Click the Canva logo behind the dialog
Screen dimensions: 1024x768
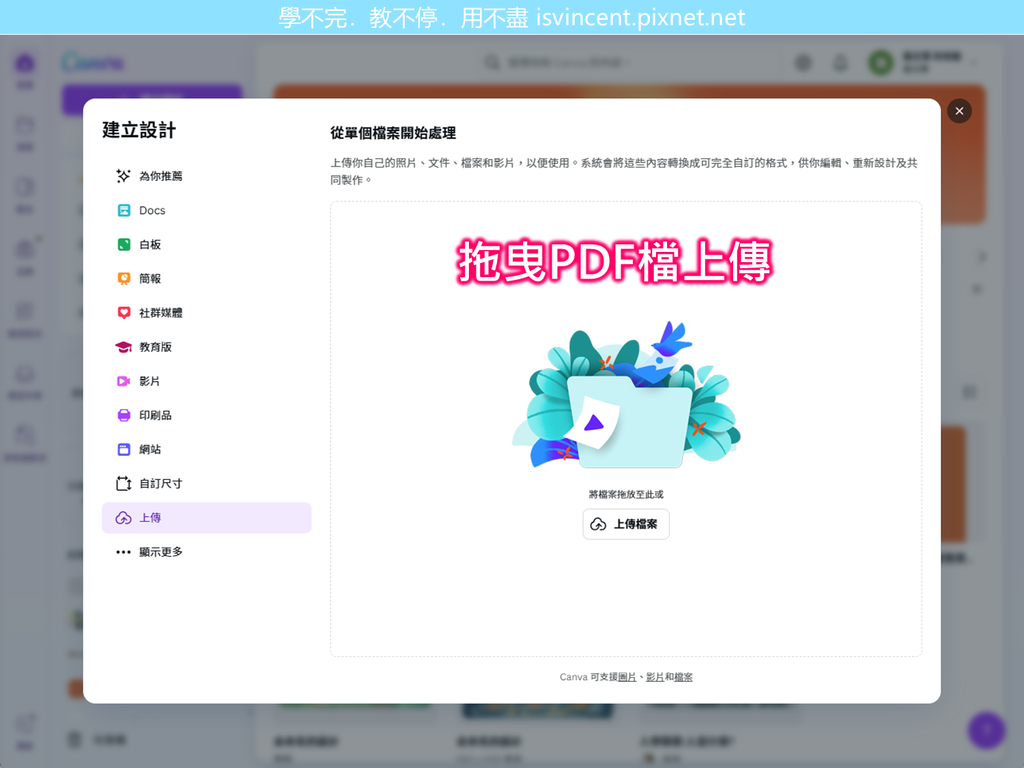[x=92, y=63]
